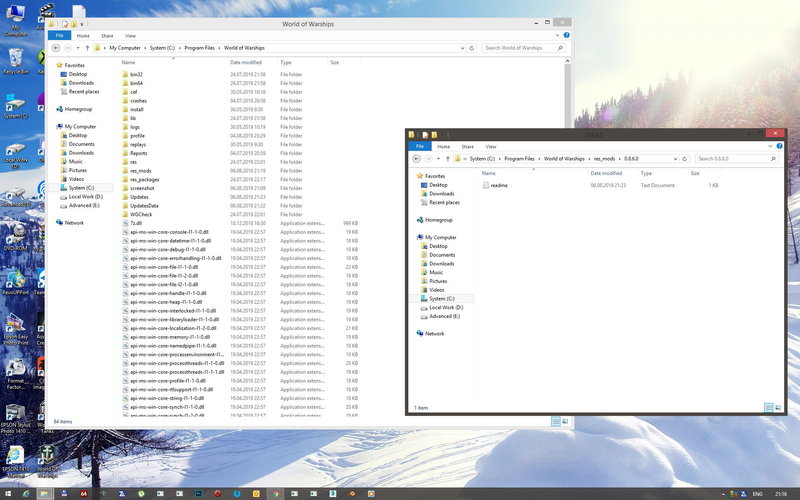Image resolution: width=800 pixels, height=500 pixels.
Task: Go back in World of Warships window
Action: tap(56, 48)
